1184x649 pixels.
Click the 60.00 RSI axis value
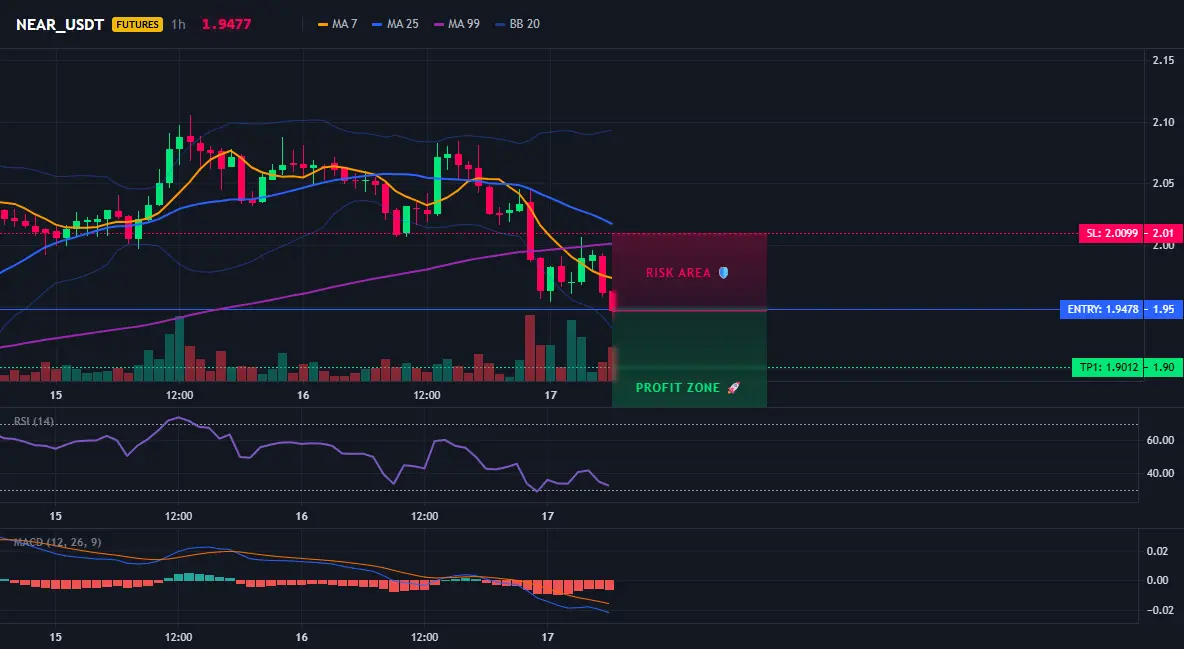point(1160,440)
